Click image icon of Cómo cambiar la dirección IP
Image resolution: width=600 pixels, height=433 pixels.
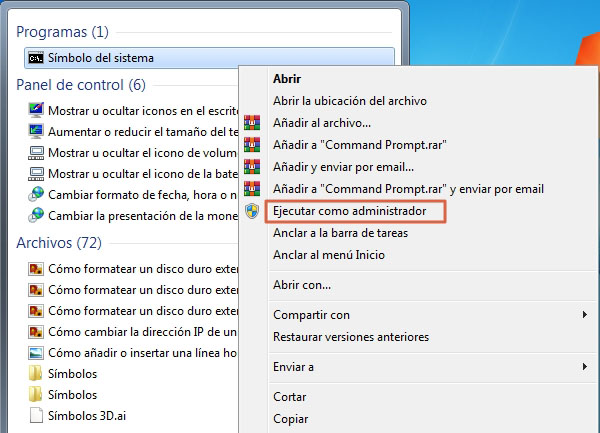[x=36, y=331]
